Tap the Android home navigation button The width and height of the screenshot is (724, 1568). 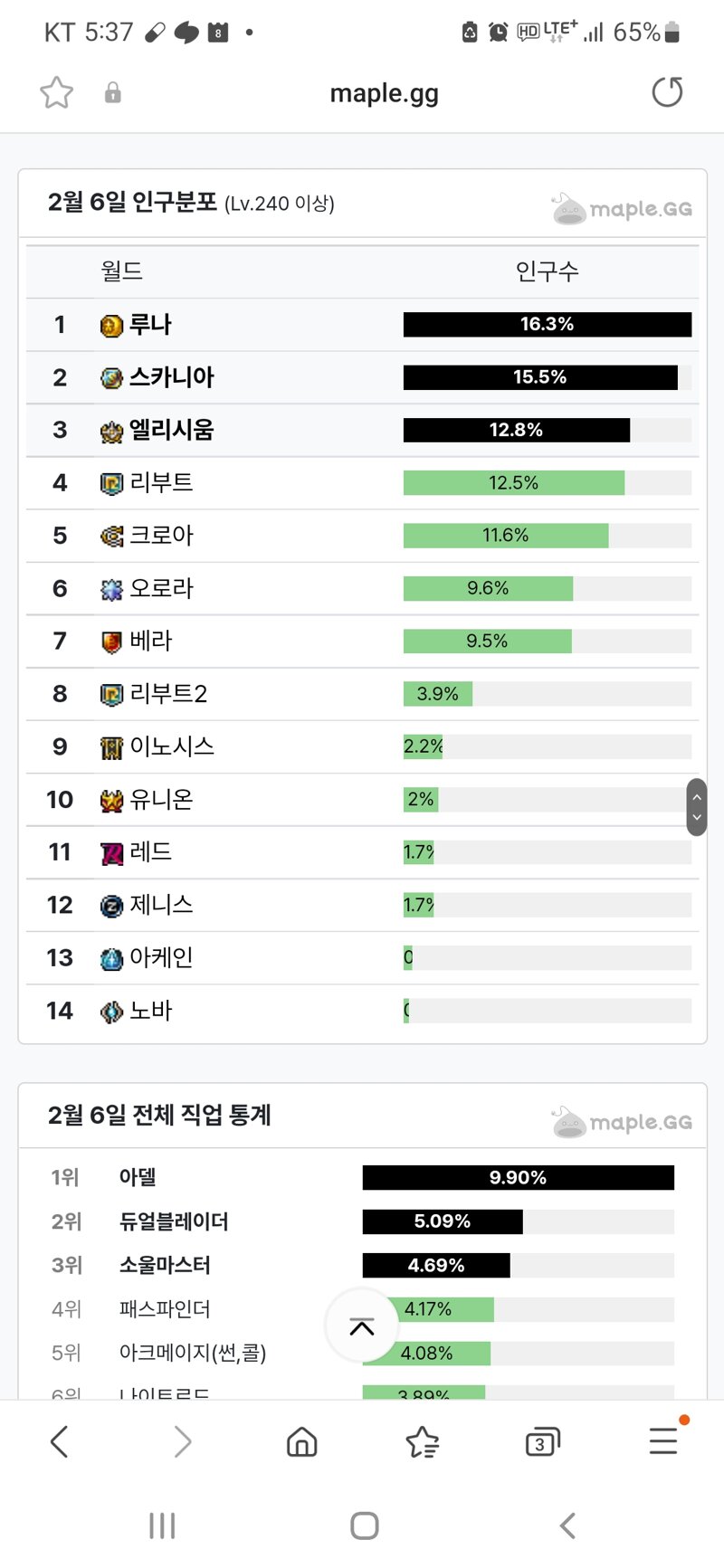coord(364,1525)
